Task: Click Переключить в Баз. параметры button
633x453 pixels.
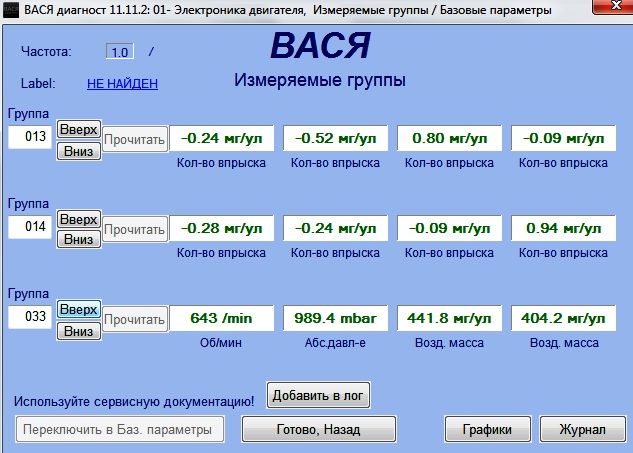Action: coord(119,430)
